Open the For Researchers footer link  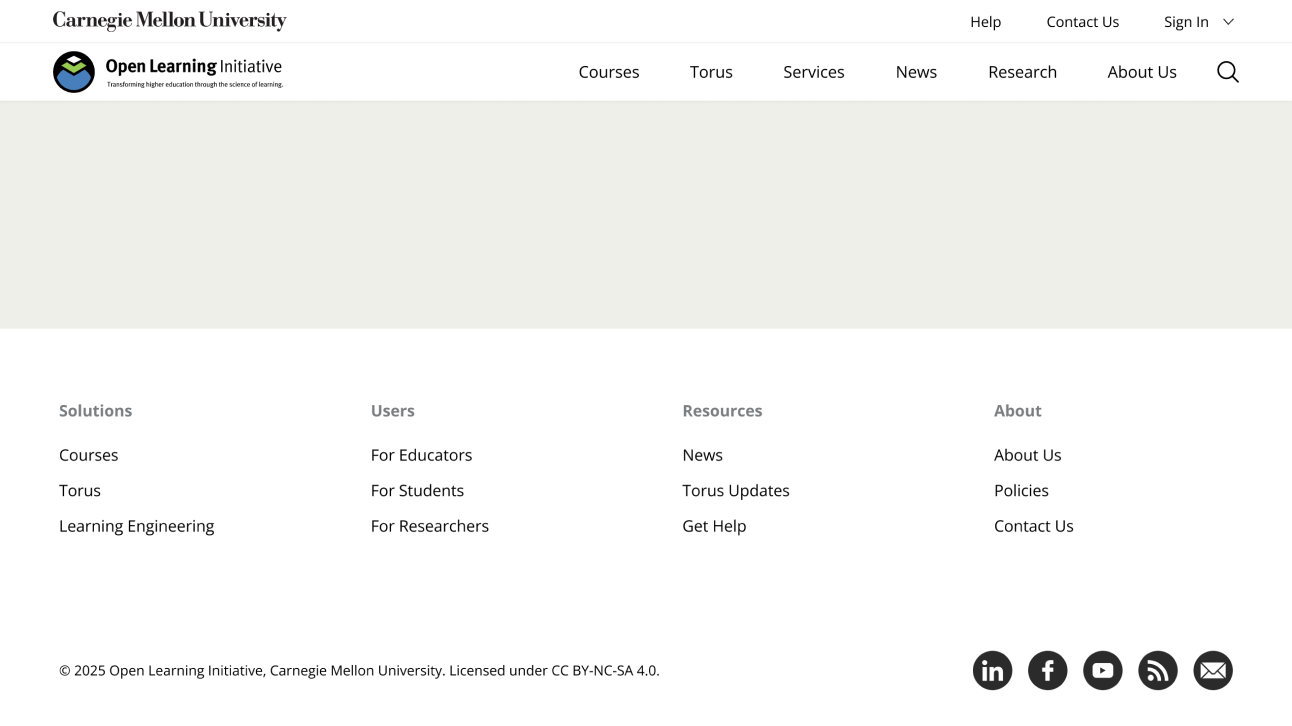click(430, 526)
